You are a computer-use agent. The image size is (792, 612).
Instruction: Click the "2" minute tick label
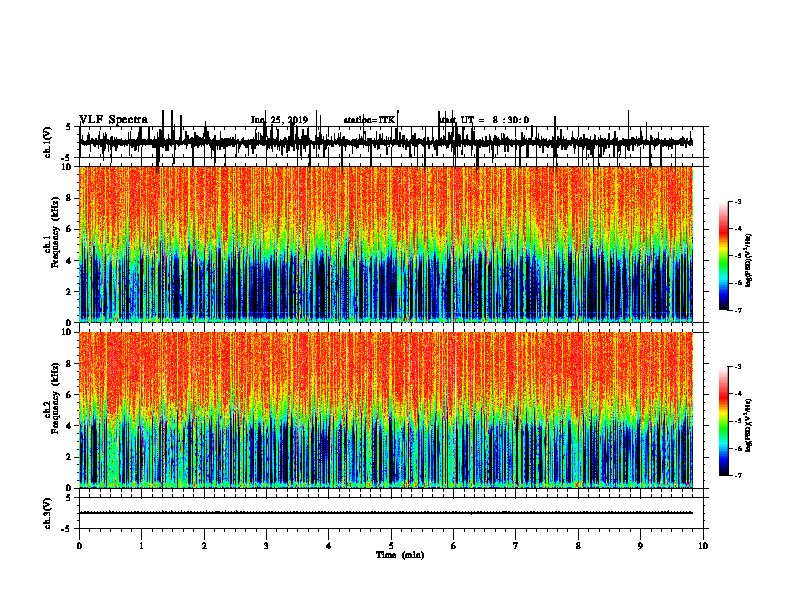click(204, 546)
